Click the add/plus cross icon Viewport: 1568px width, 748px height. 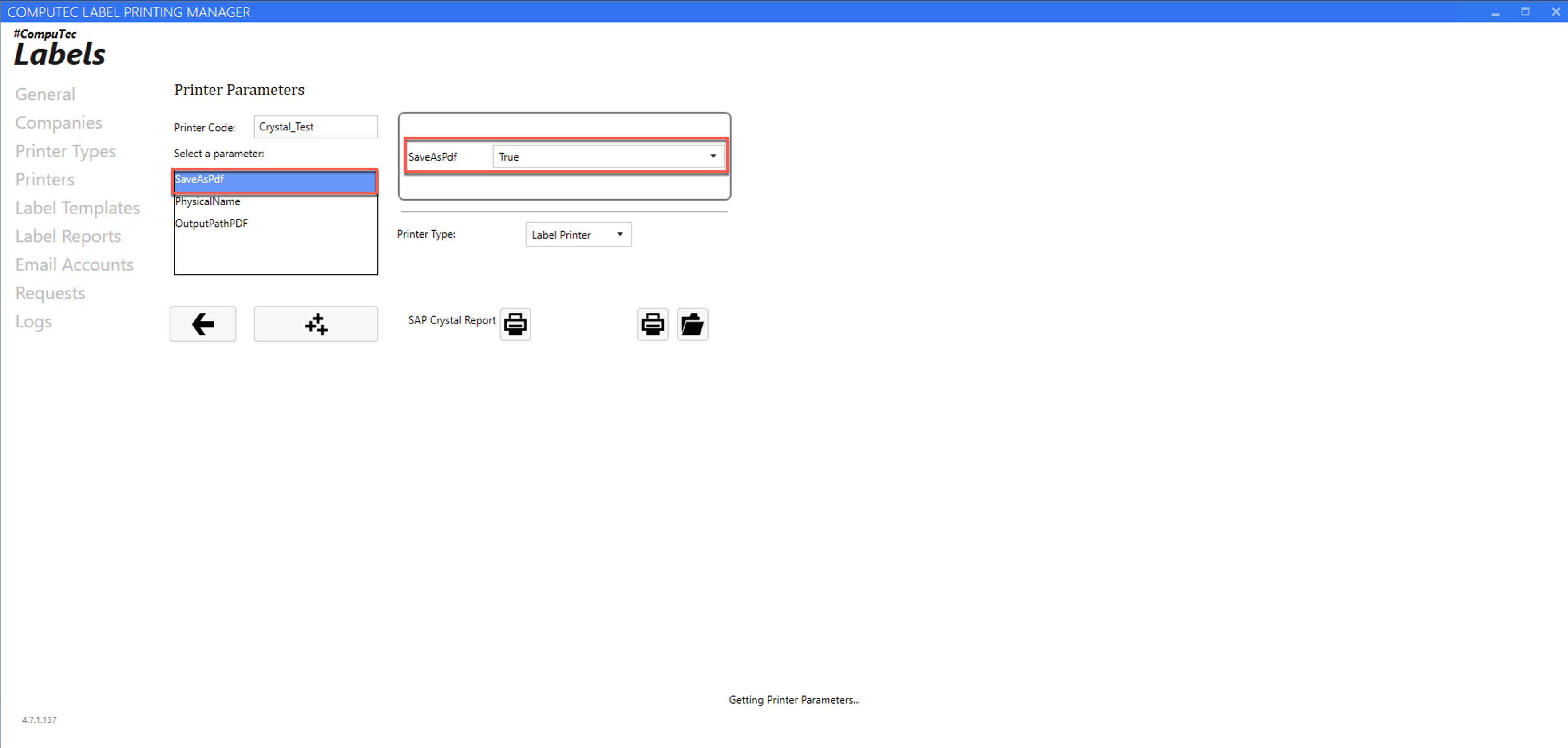click(317, 323)
